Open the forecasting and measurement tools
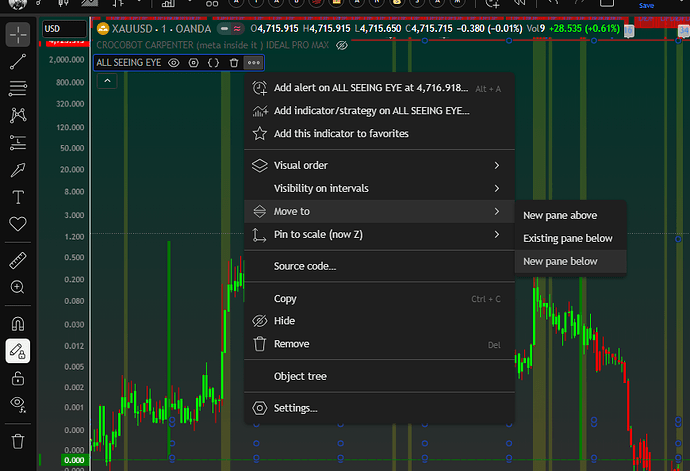 (x=18, y=143)
